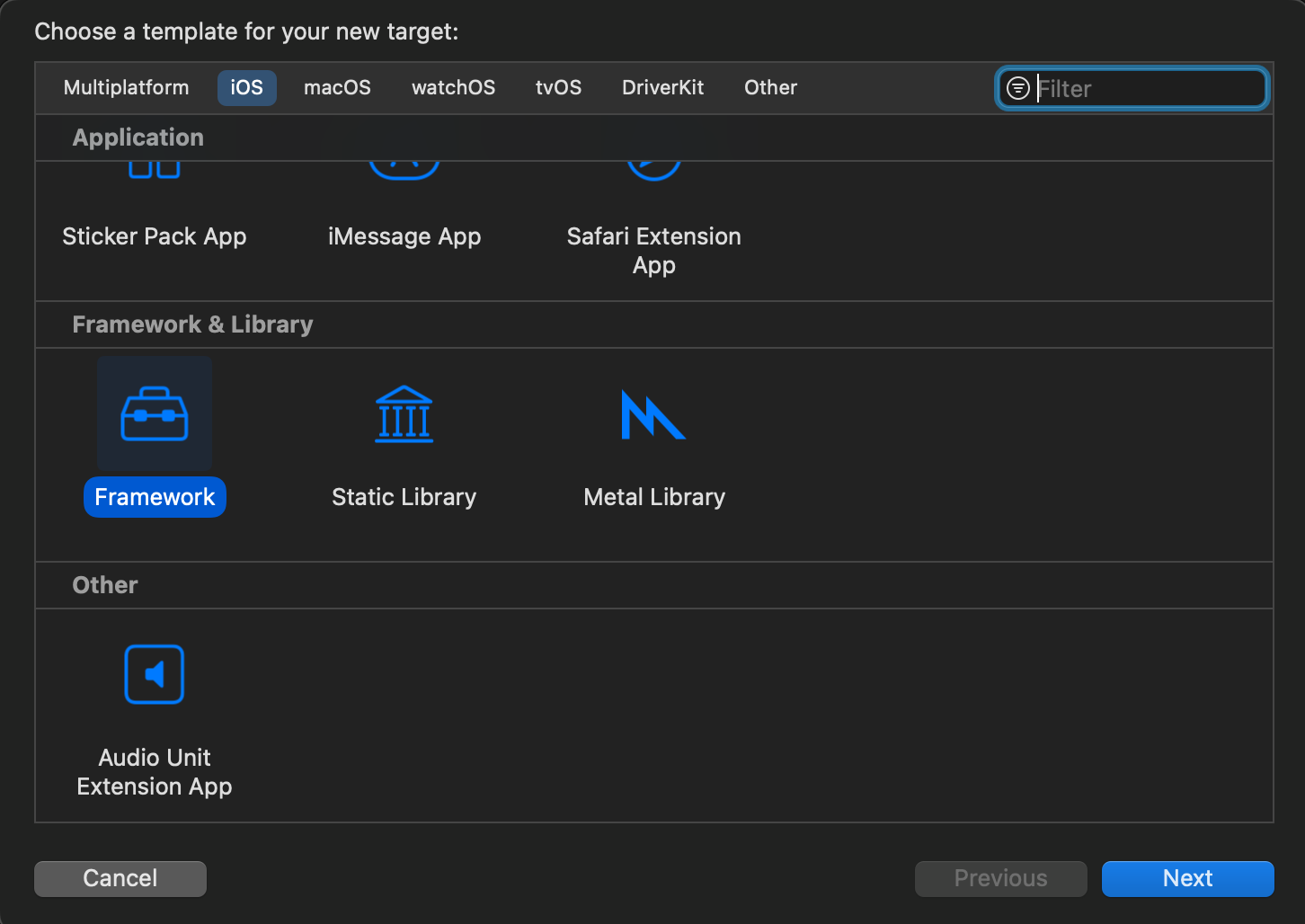Cancel the template chooser

(x=120, y=879)
